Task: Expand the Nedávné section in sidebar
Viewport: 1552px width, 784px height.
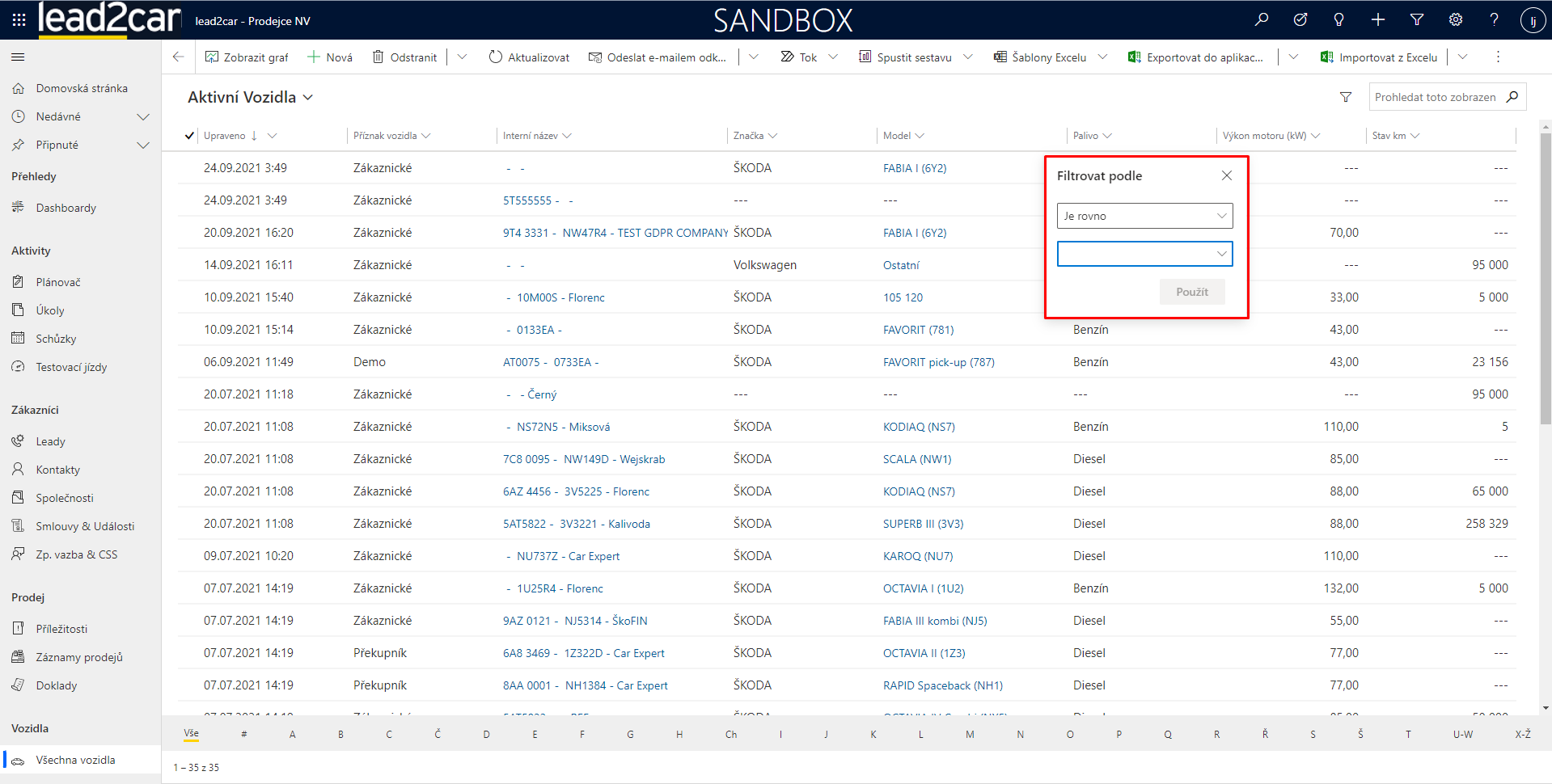Action: click(x=143, y=116)
